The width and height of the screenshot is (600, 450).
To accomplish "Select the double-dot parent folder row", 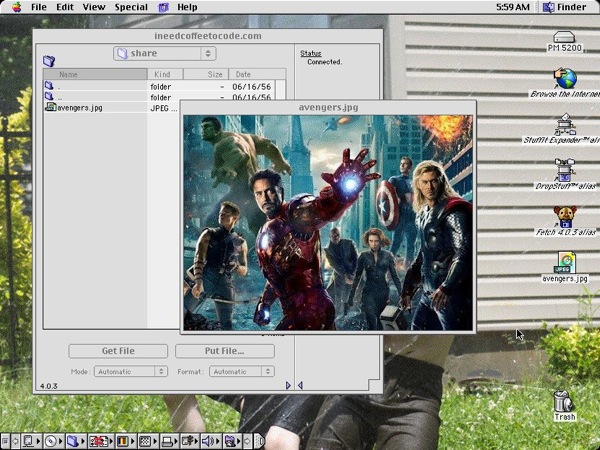I will pyautogui.click(x=159, y=97).
